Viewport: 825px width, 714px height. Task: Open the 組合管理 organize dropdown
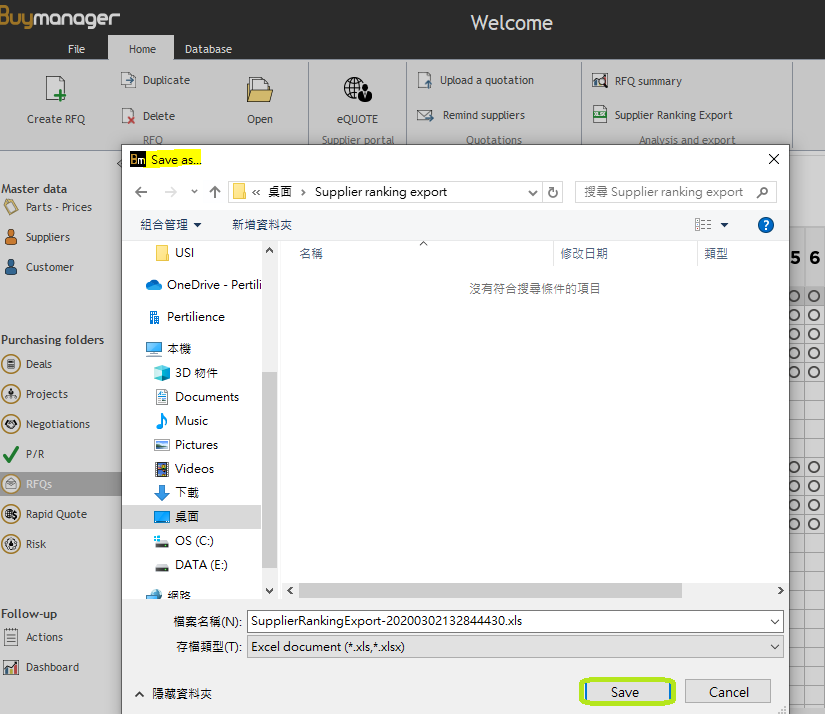(170, 225)
